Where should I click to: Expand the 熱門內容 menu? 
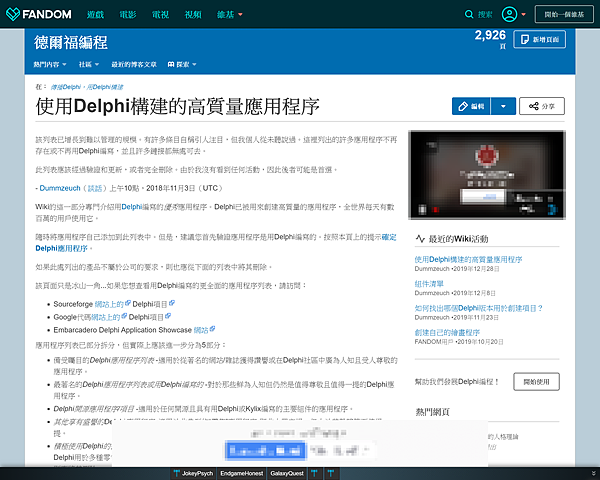coord(50,64)
